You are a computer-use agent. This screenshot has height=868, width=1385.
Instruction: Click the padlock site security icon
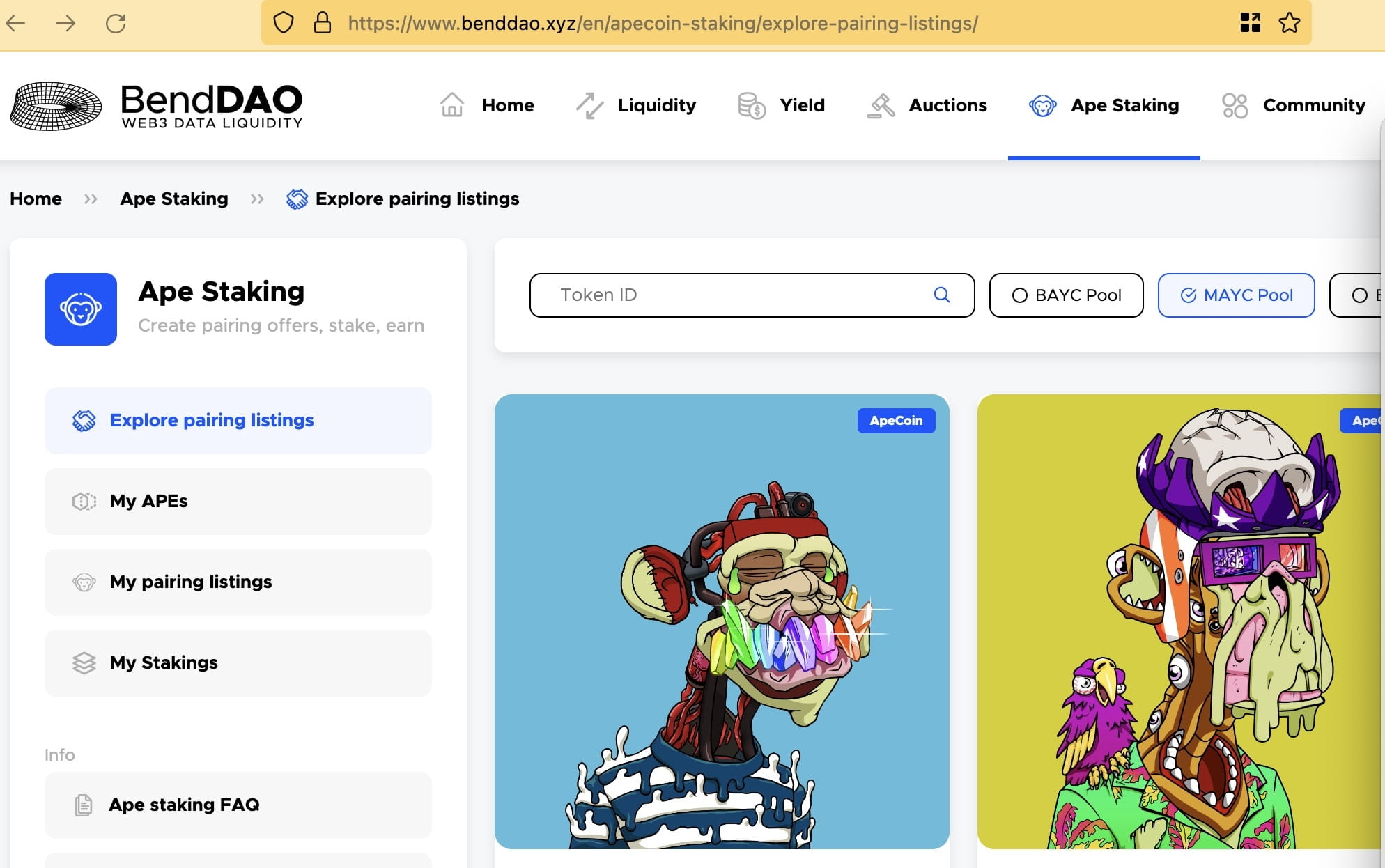click(x=322, y=23)
